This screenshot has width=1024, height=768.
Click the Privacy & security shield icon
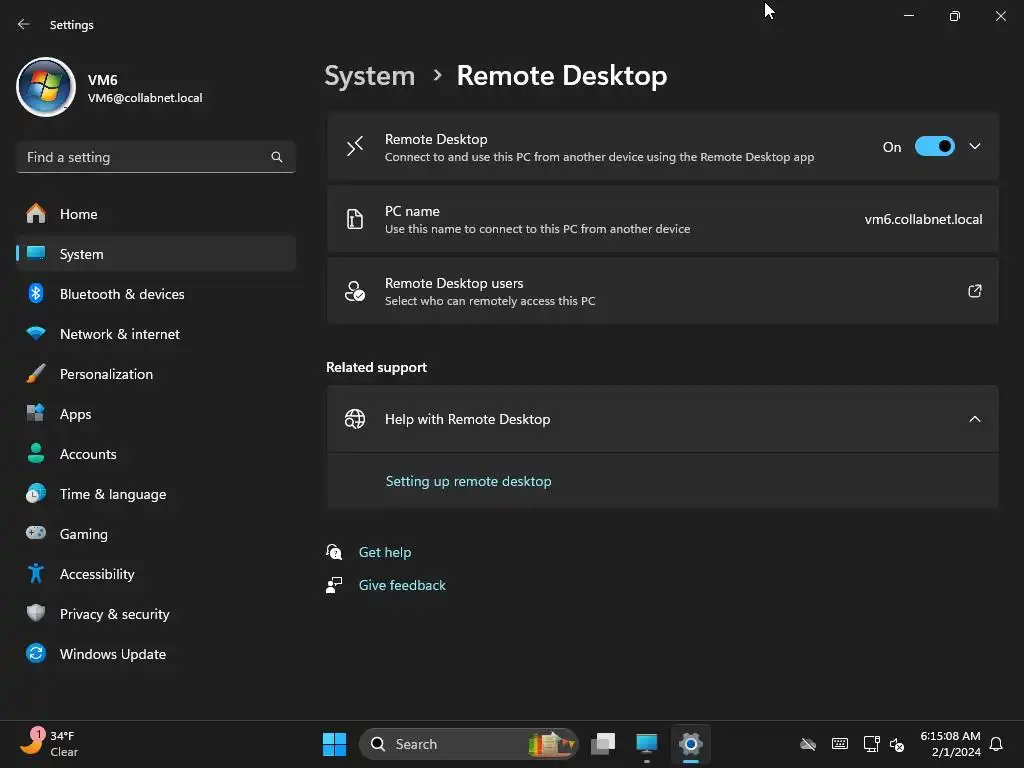pos(36,613)
